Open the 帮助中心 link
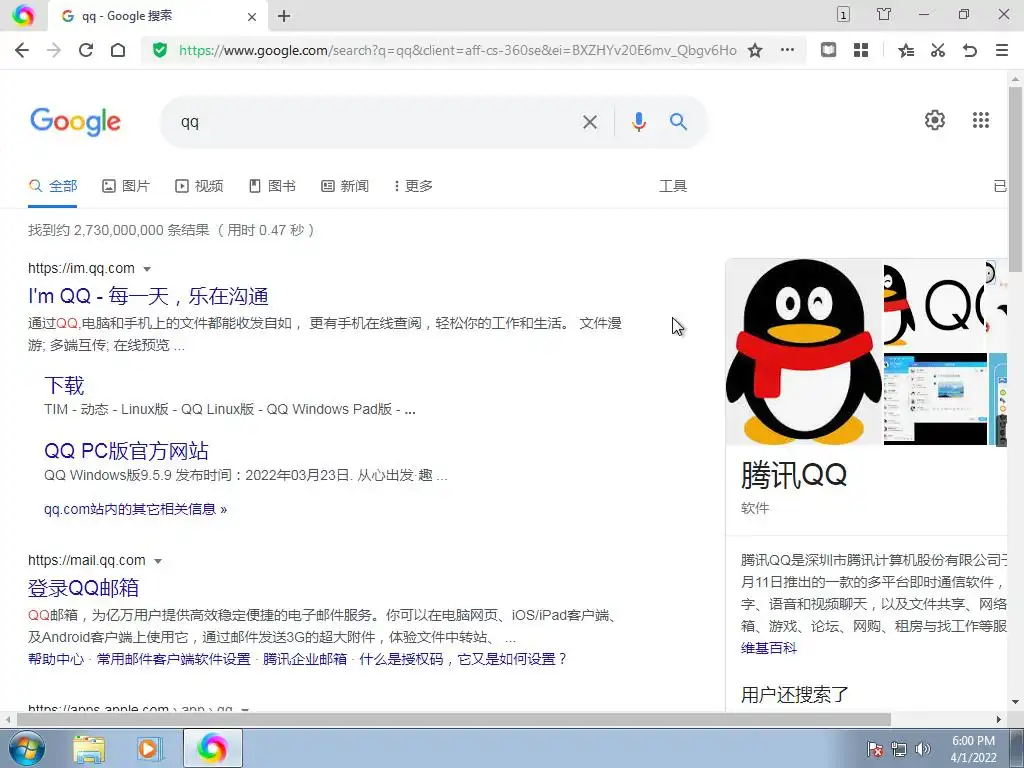 pos(56,659)
